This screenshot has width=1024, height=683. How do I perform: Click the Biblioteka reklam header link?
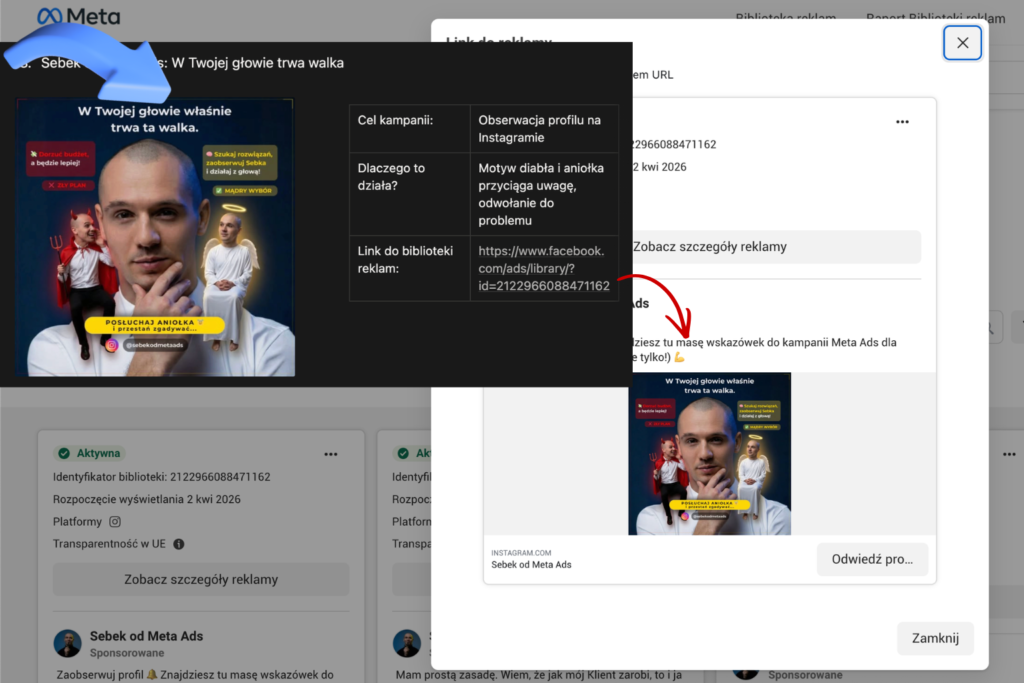(x=786, y=16)
